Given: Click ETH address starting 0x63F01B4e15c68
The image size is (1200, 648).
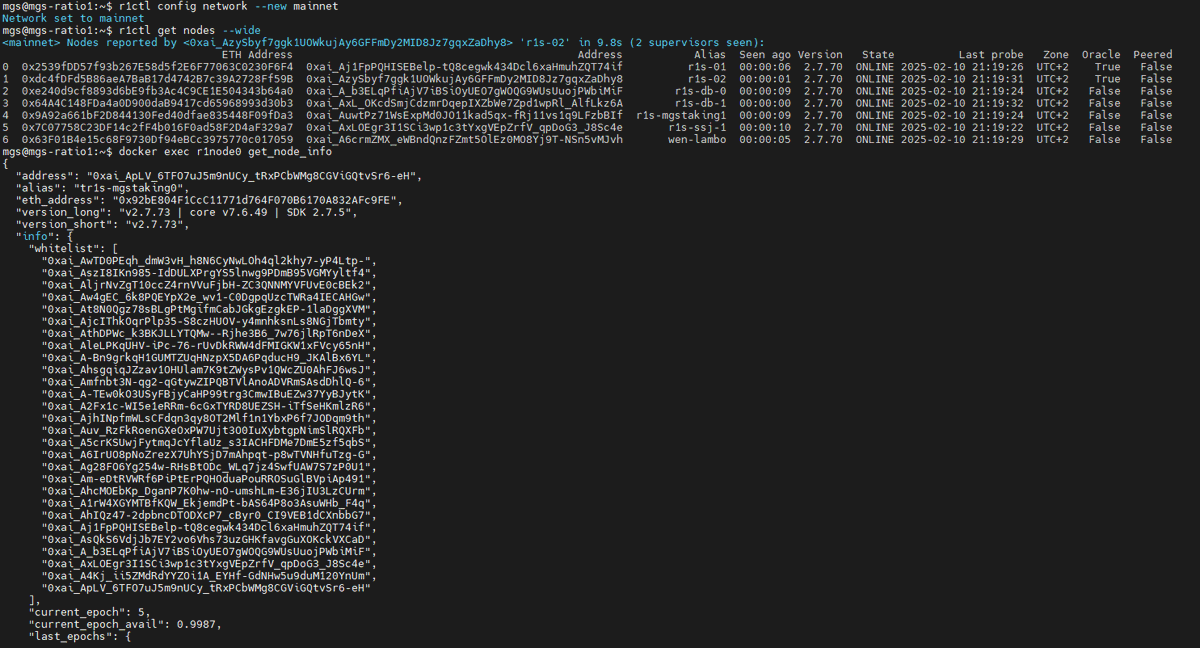Looking at the screenshot, I should [157, 139].
